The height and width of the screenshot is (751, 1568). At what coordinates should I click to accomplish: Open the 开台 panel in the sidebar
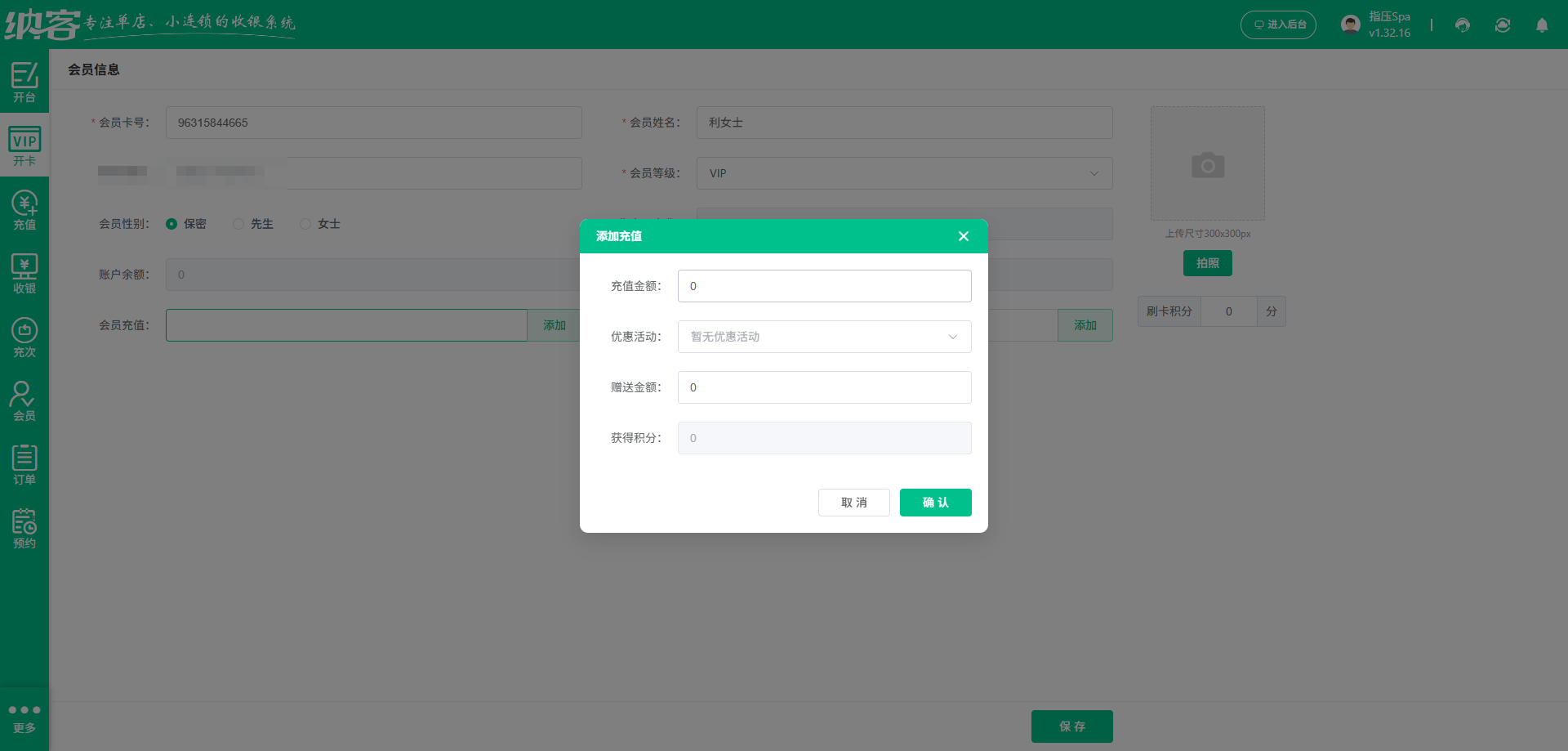(x=24, y=82)
